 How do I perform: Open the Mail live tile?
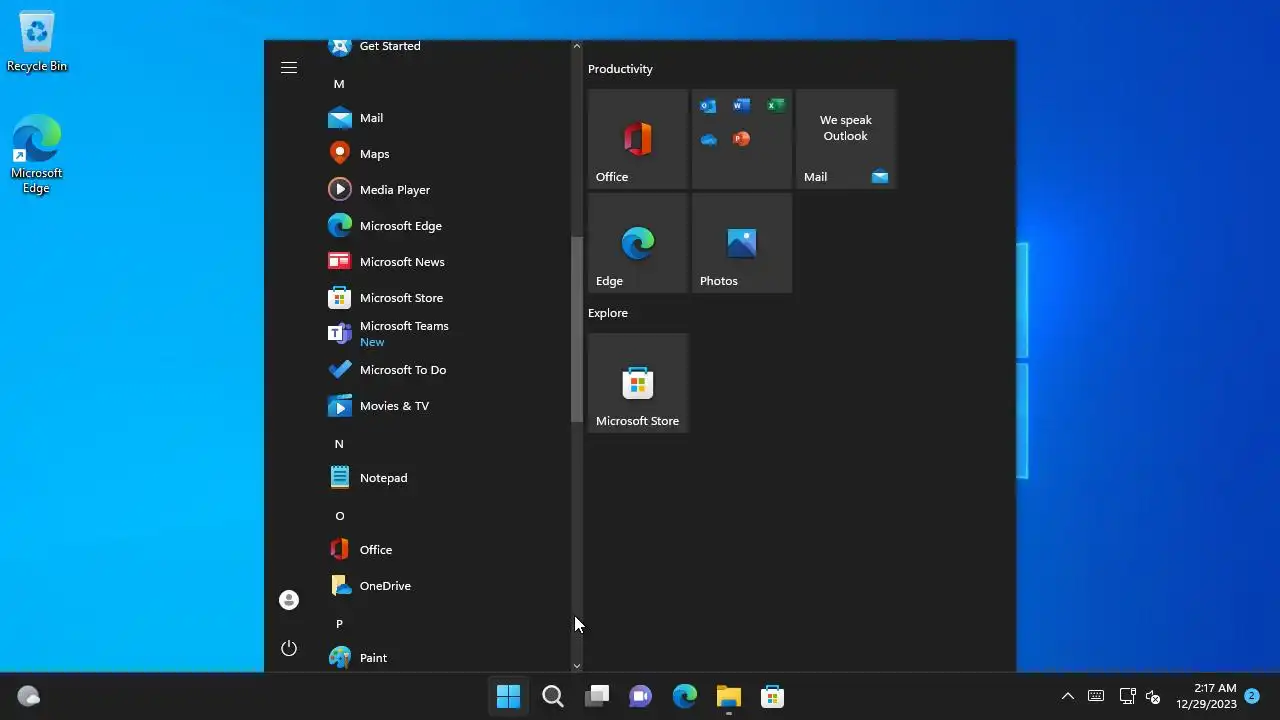coord(846,139)
